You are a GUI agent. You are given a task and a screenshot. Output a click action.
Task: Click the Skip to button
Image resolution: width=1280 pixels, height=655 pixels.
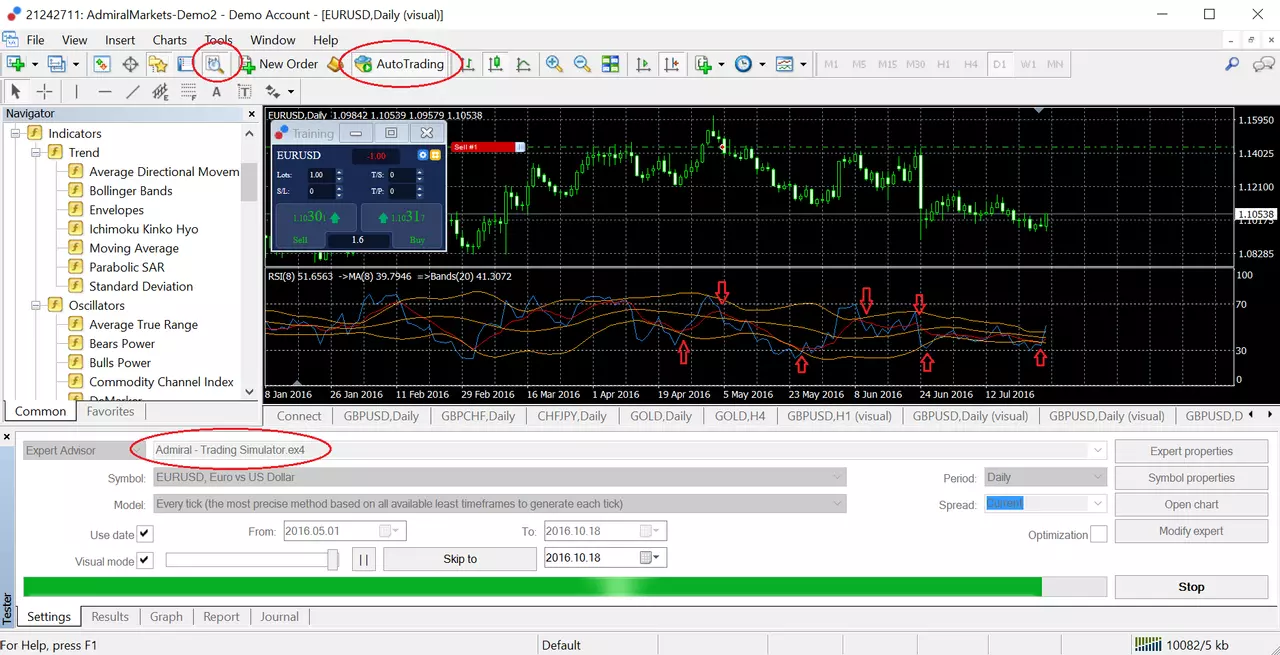coord(460,559)
